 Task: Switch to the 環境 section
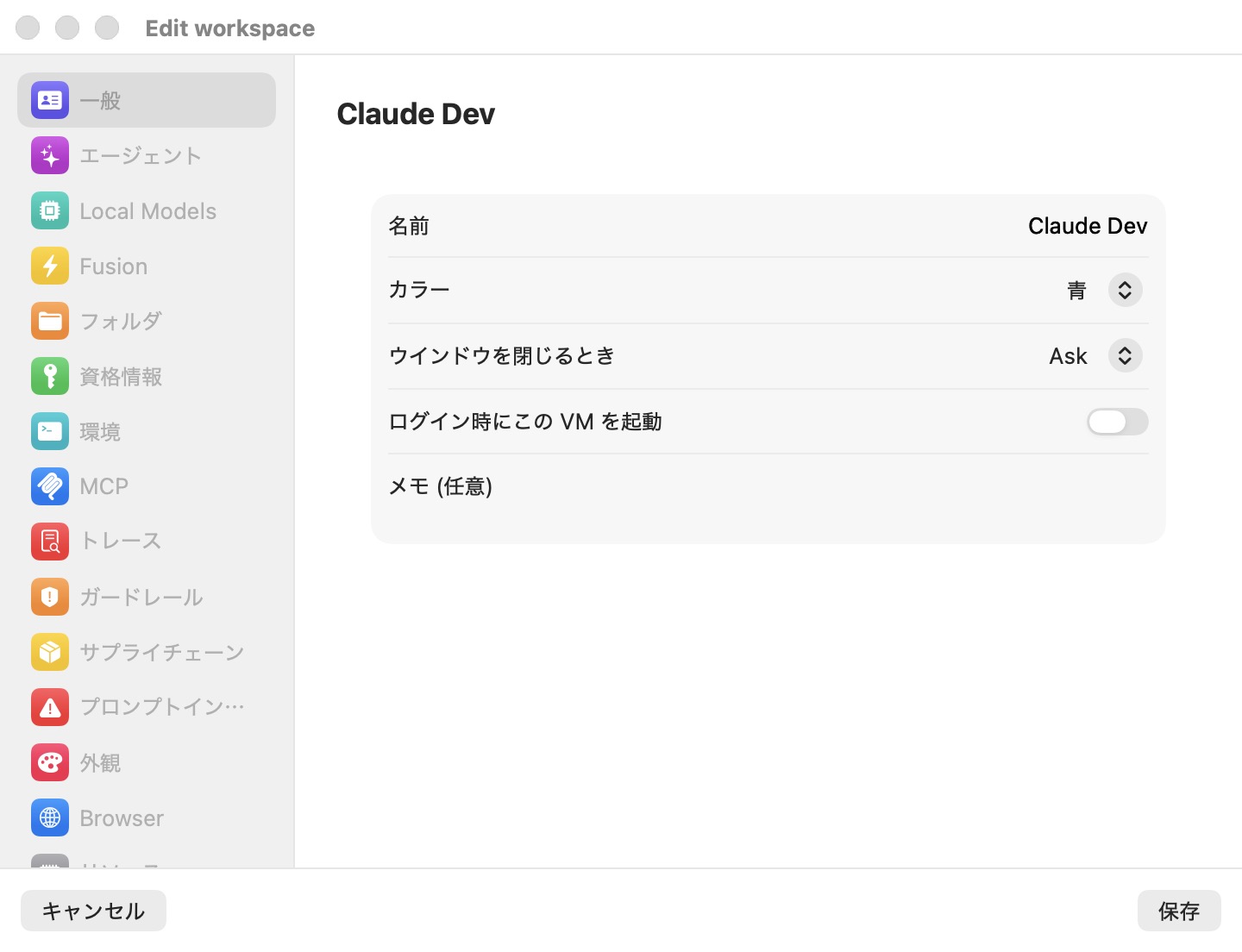147,432
